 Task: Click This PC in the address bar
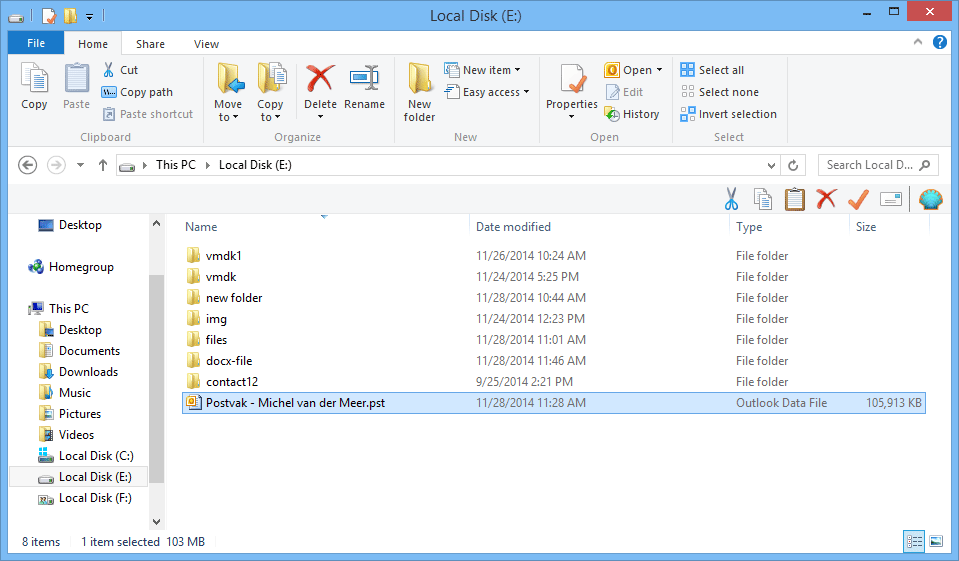pos(176,165)
